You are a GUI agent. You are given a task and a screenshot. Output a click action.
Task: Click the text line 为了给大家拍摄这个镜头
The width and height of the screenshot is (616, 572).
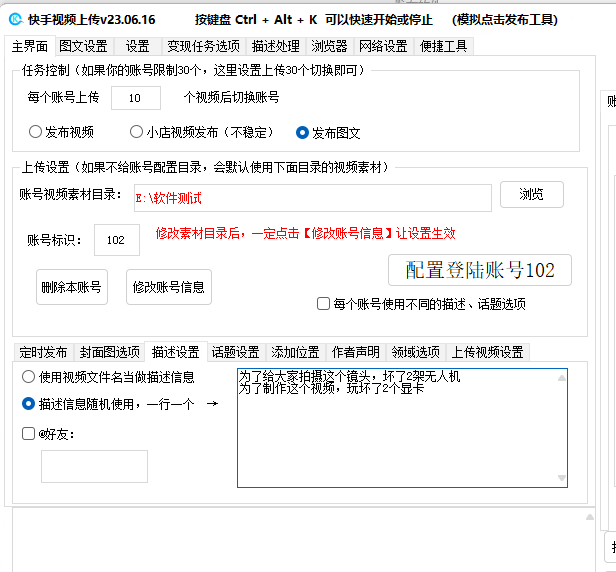point(349,376)
